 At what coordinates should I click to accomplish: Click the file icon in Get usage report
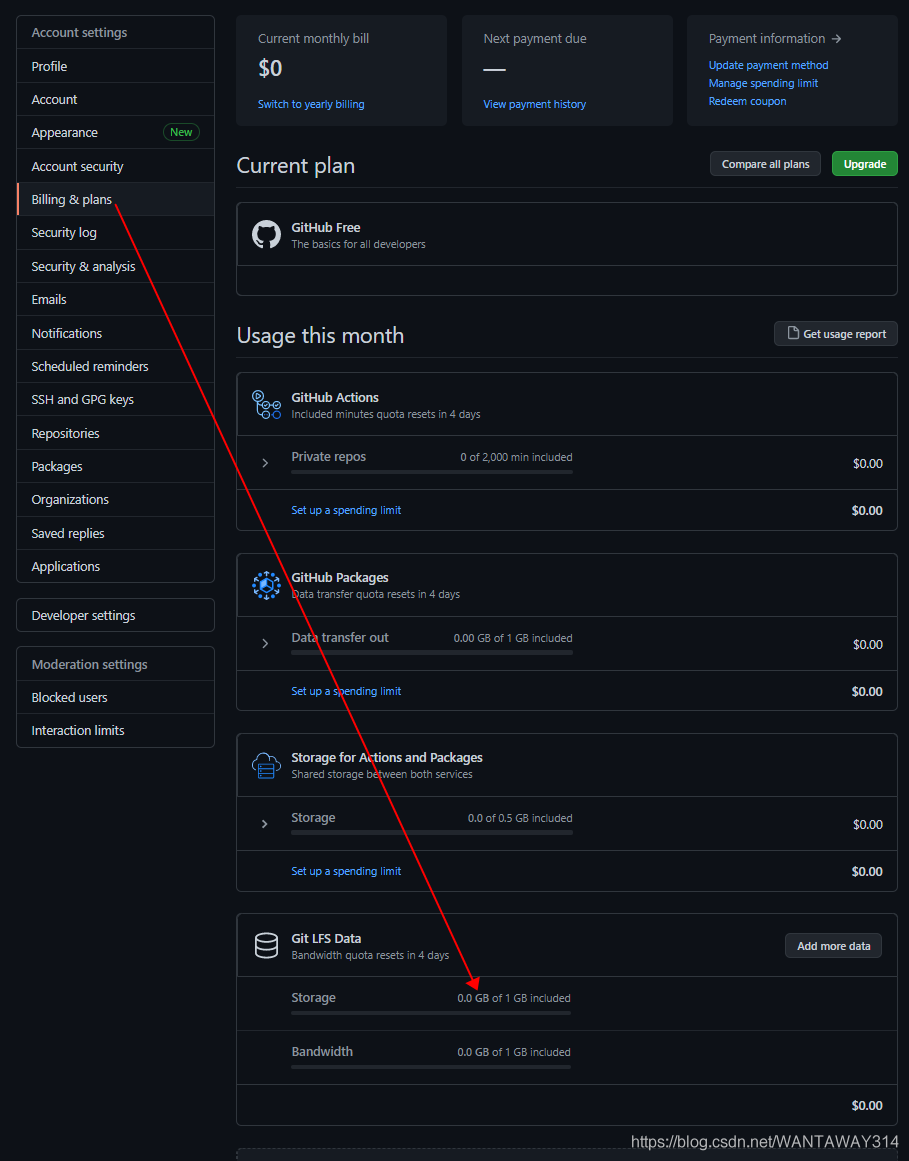click(793, 333)
